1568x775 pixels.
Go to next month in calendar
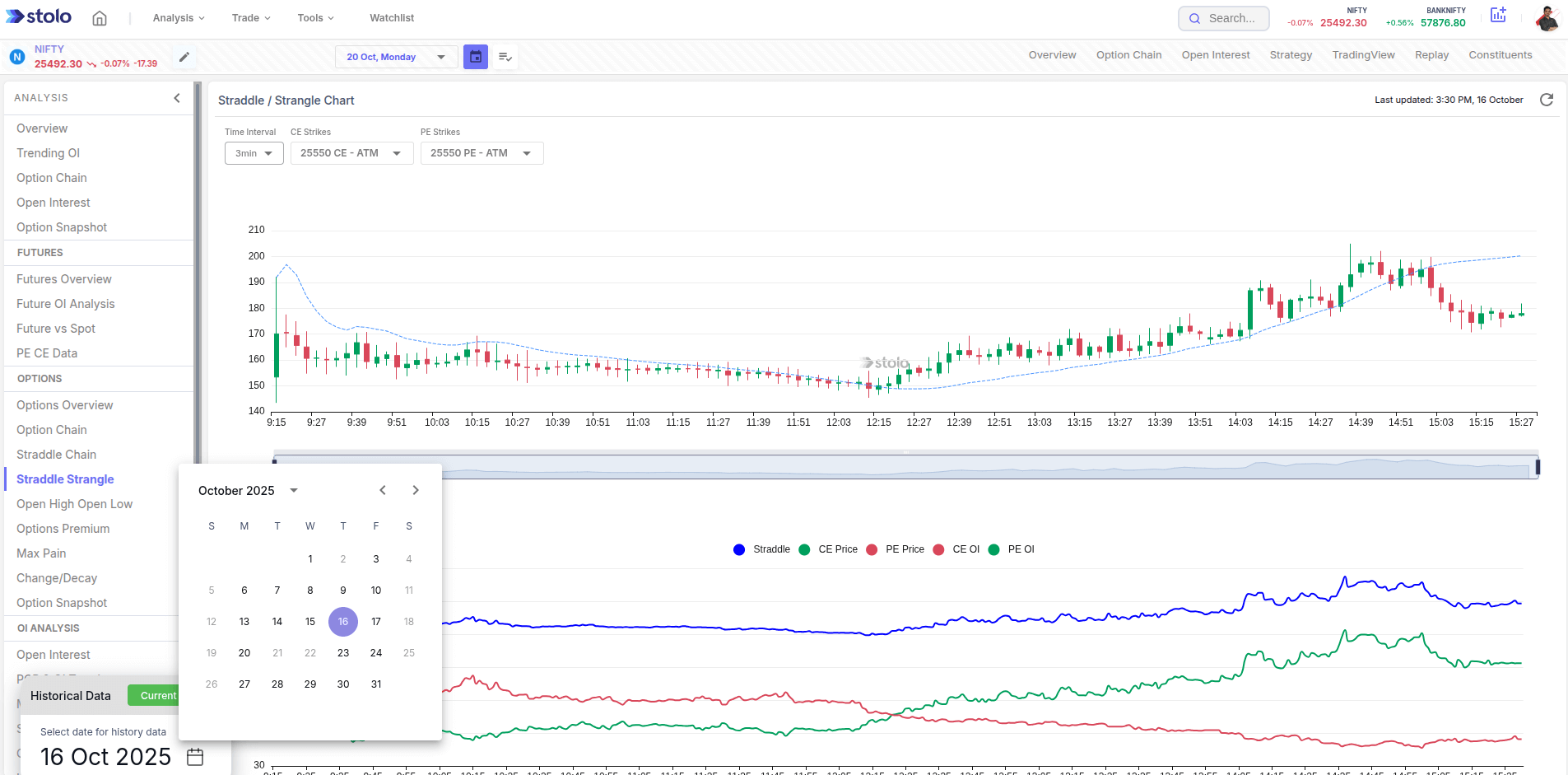click(416, 490)
